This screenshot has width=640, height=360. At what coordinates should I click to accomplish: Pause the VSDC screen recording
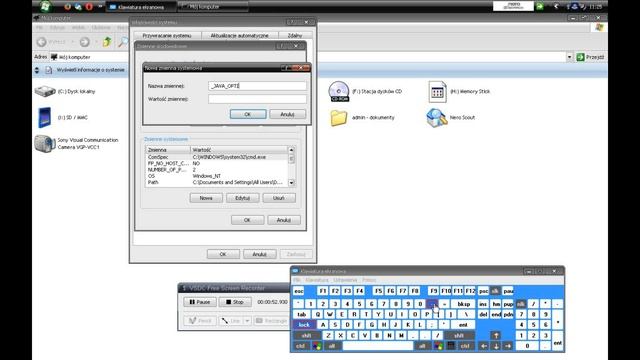point(200,302)
